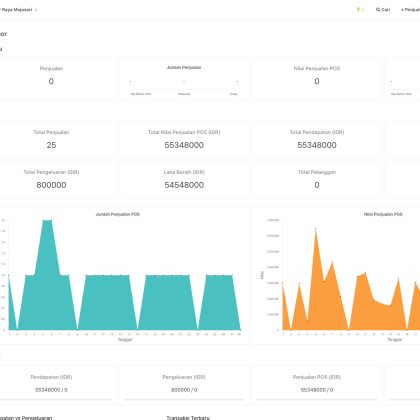Click the Pendapatan (IDR) value 55348000 / 0
This screenshot has width=420, height=420.
(51, 390)
